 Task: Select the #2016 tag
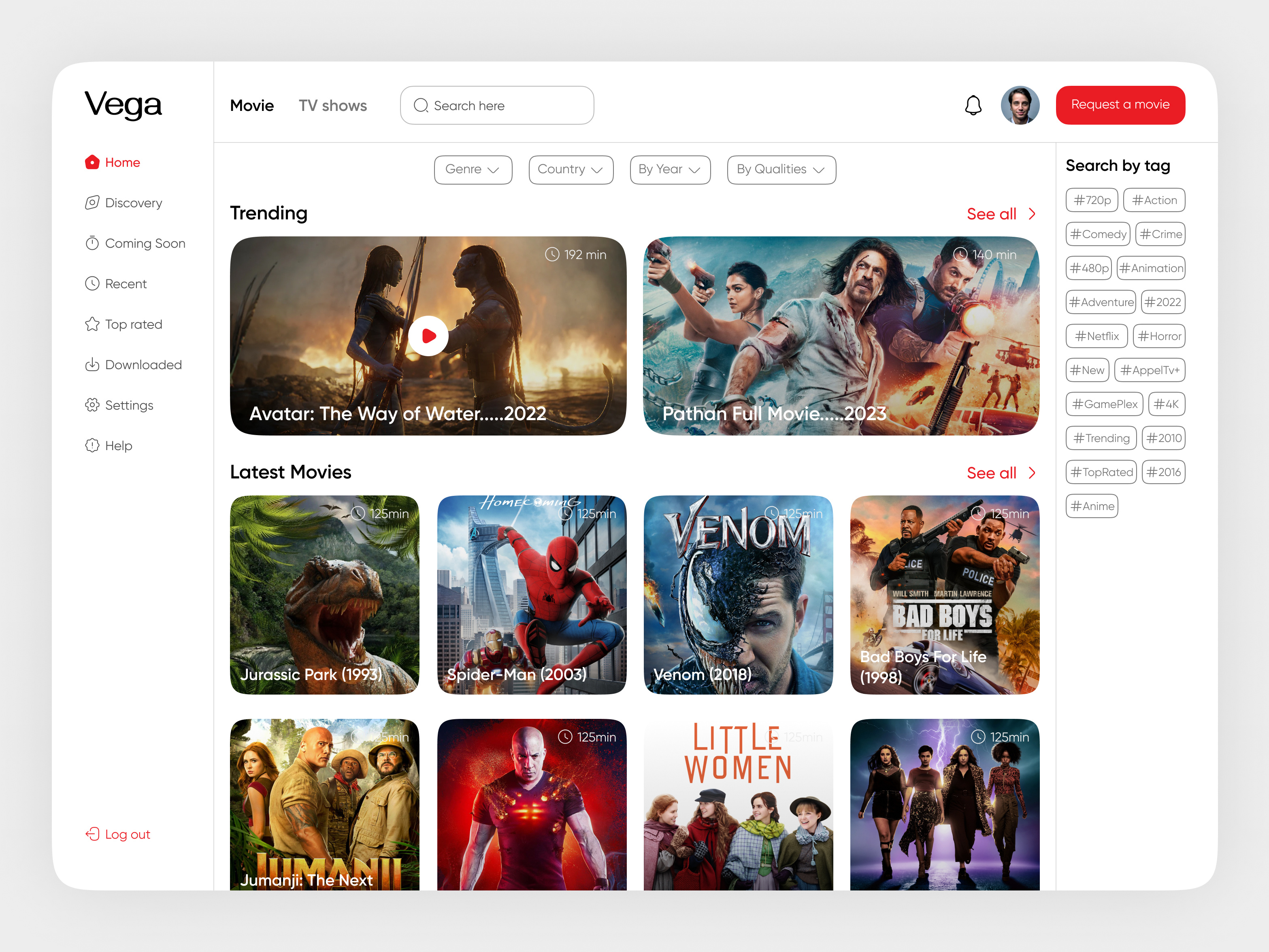click(x=1163, y=472)
